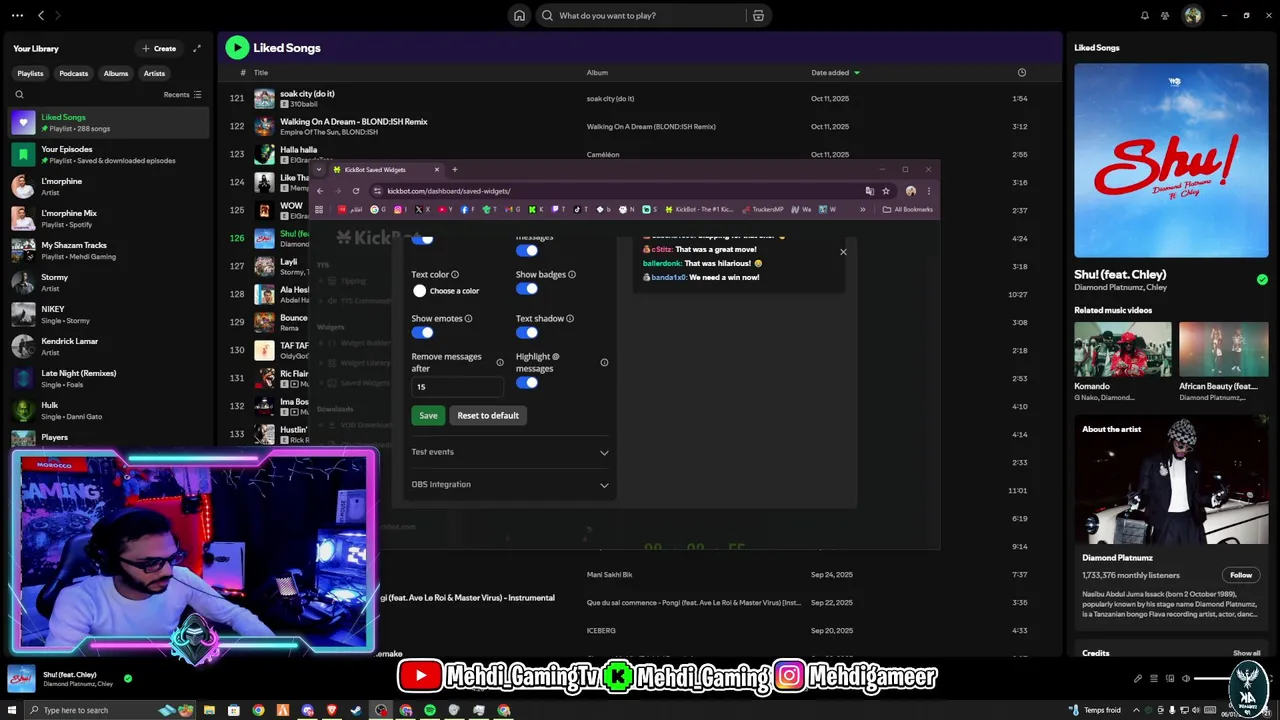
Task: Toggle the messages switch above Show badges
Action: pyautogui.click(x=527, y=250)
